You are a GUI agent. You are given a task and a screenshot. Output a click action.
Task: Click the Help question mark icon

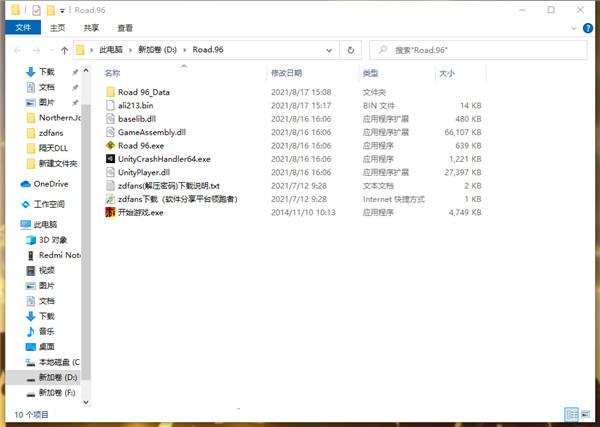[588, 28]
